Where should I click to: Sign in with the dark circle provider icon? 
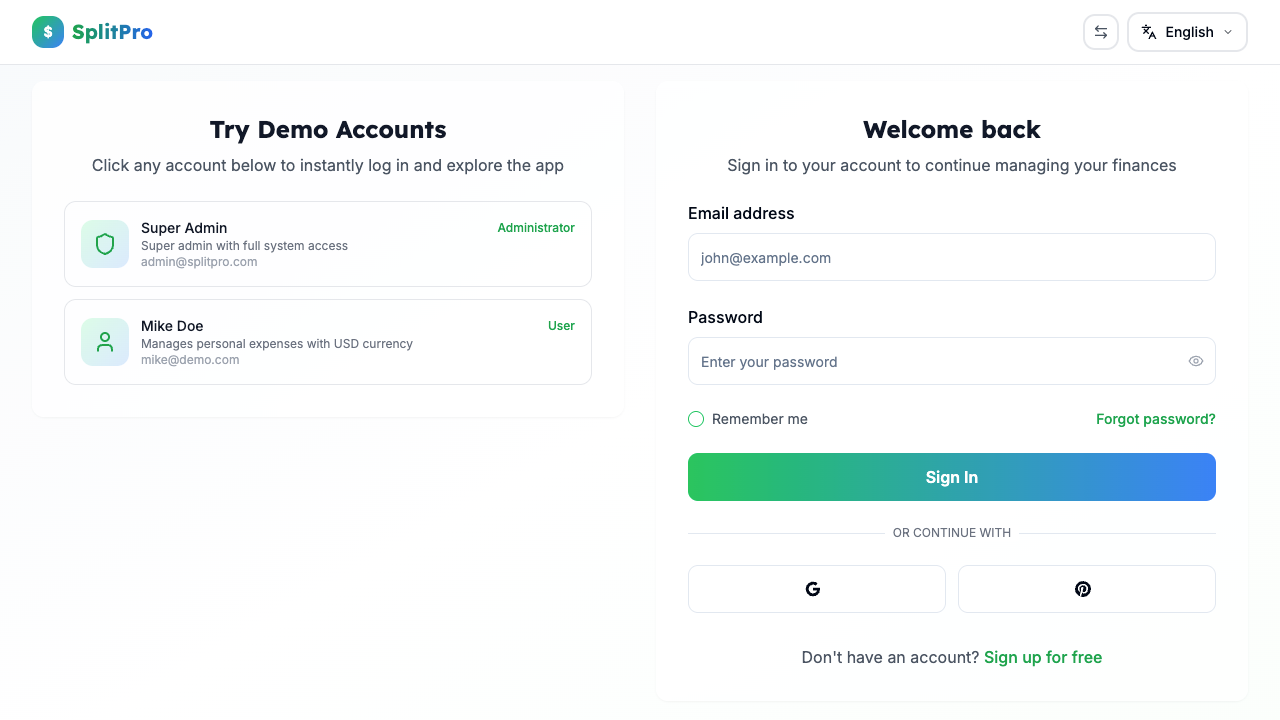coord(1086,589)
